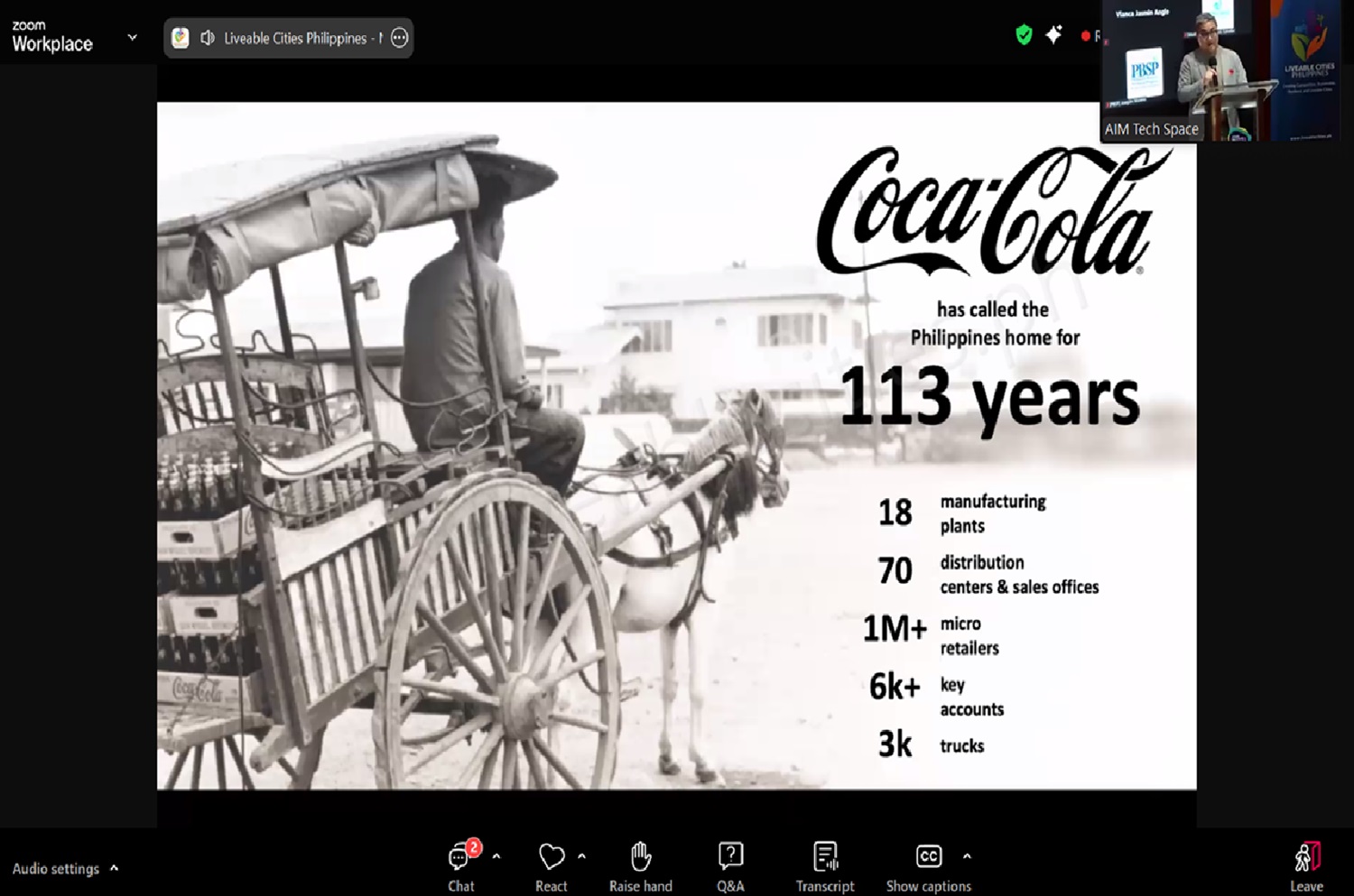Click the Liveable Cities Philippines app icon

tap(181, 38)
